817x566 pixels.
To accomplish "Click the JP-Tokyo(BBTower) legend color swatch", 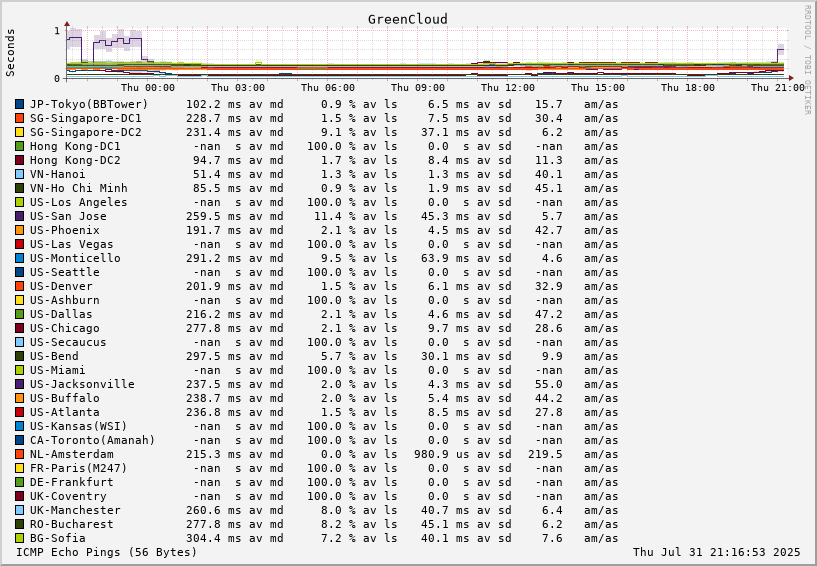I will click(19, 104).
